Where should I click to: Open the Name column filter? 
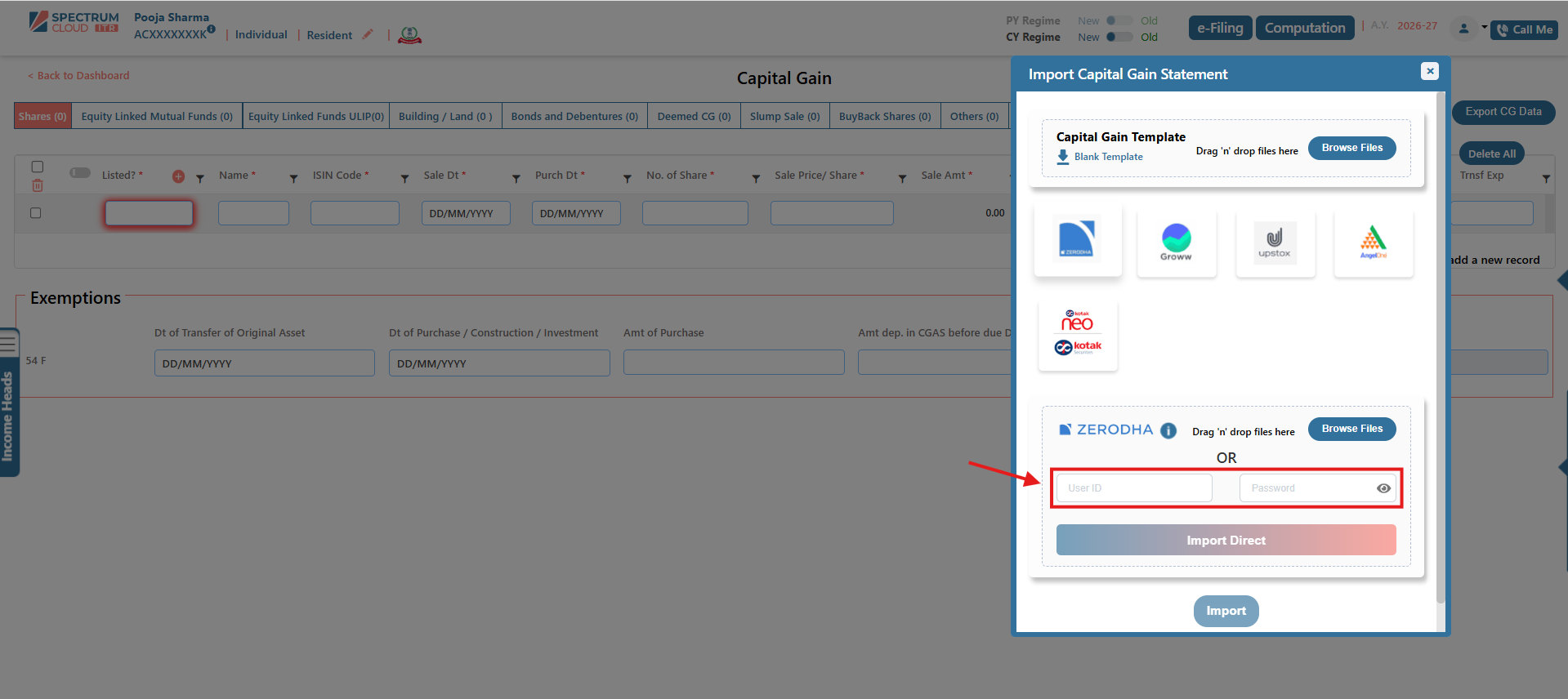(293, 178)
